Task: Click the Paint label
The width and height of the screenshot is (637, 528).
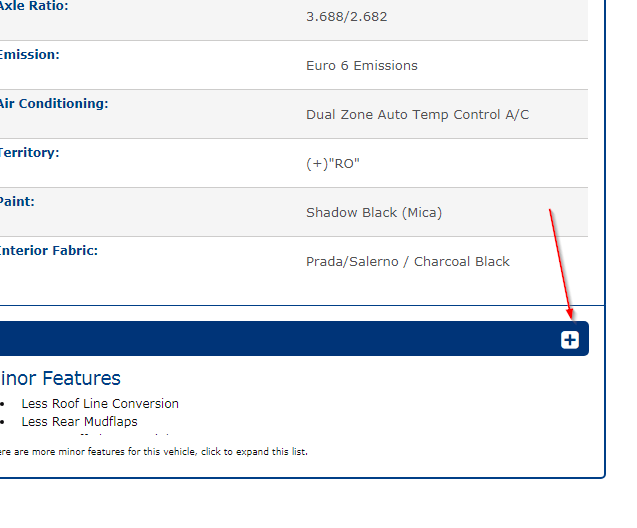Action: tap(18, 202)
